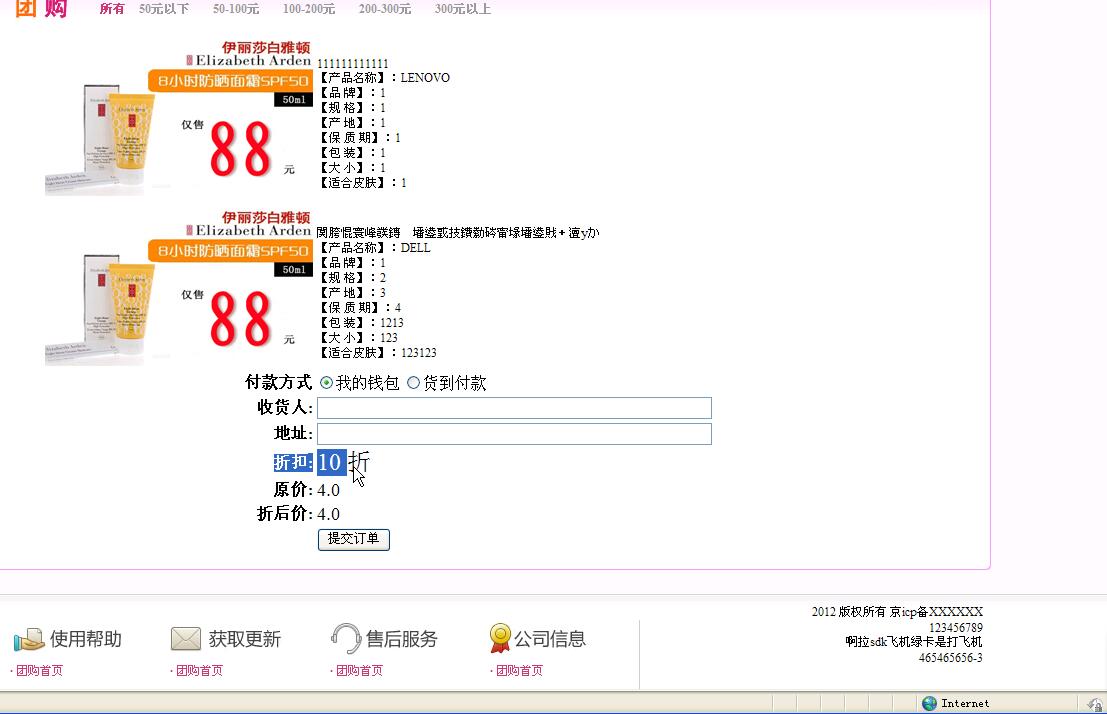
Task: Click the 啊拉sdk飞机绿卡是打飞机 footer text
Action: [914, 642]
